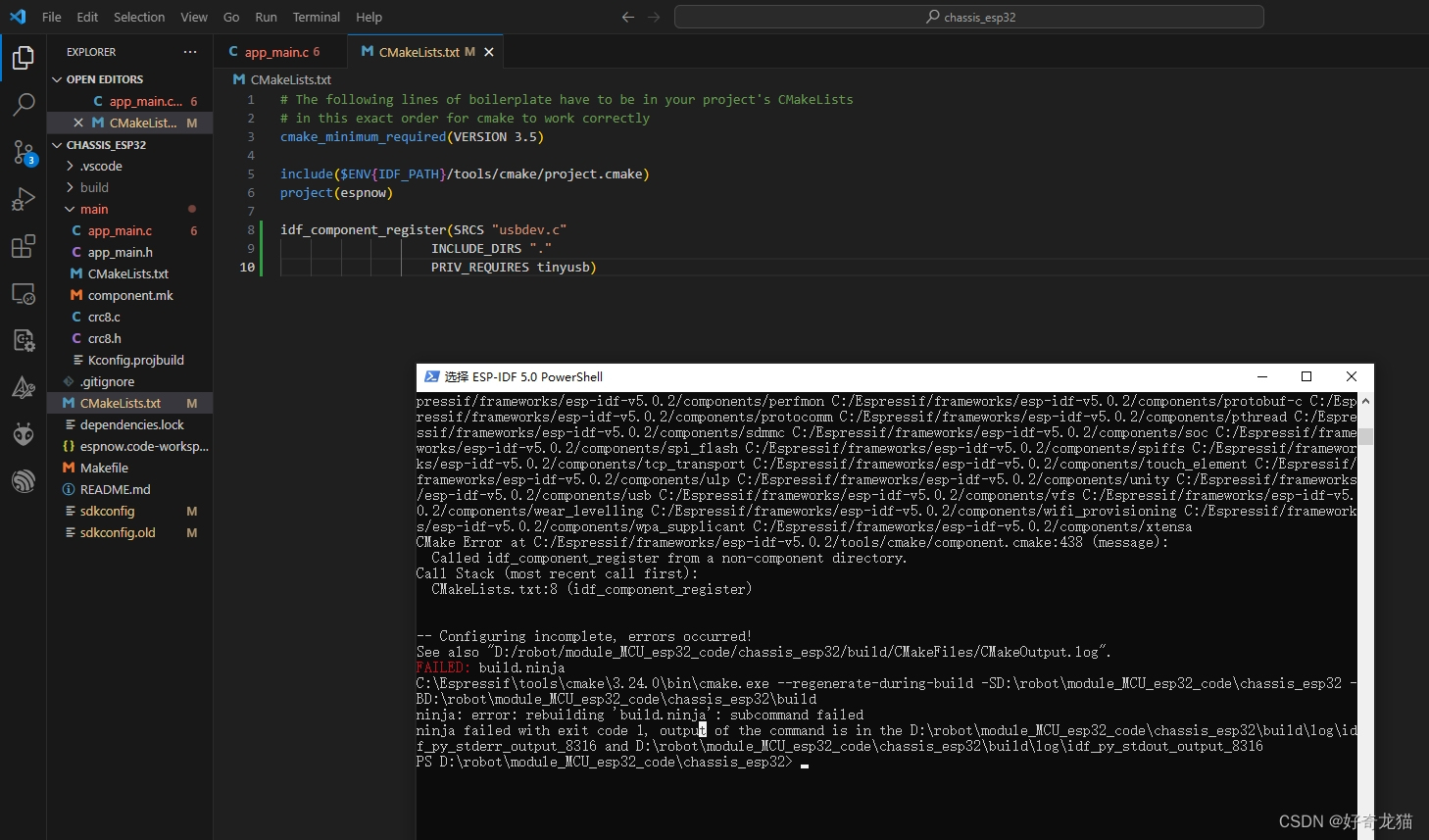Image resolution: width=1429 pixels, height=840 pixels.
Task: Open the Terminal menu
Action: (x=316, y=17)
